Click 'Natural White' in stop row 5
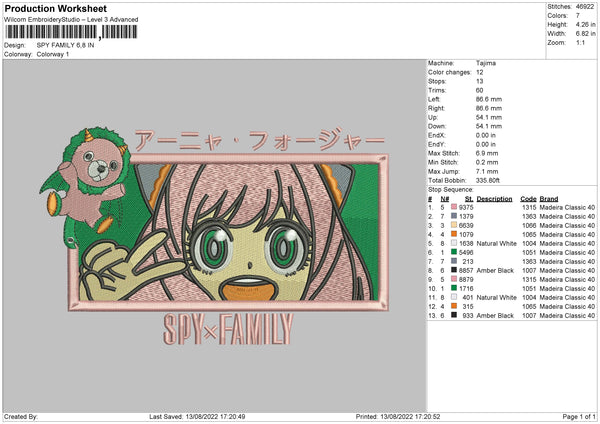The width and height of the screenshot is (600, 424). tap(497, 243)
